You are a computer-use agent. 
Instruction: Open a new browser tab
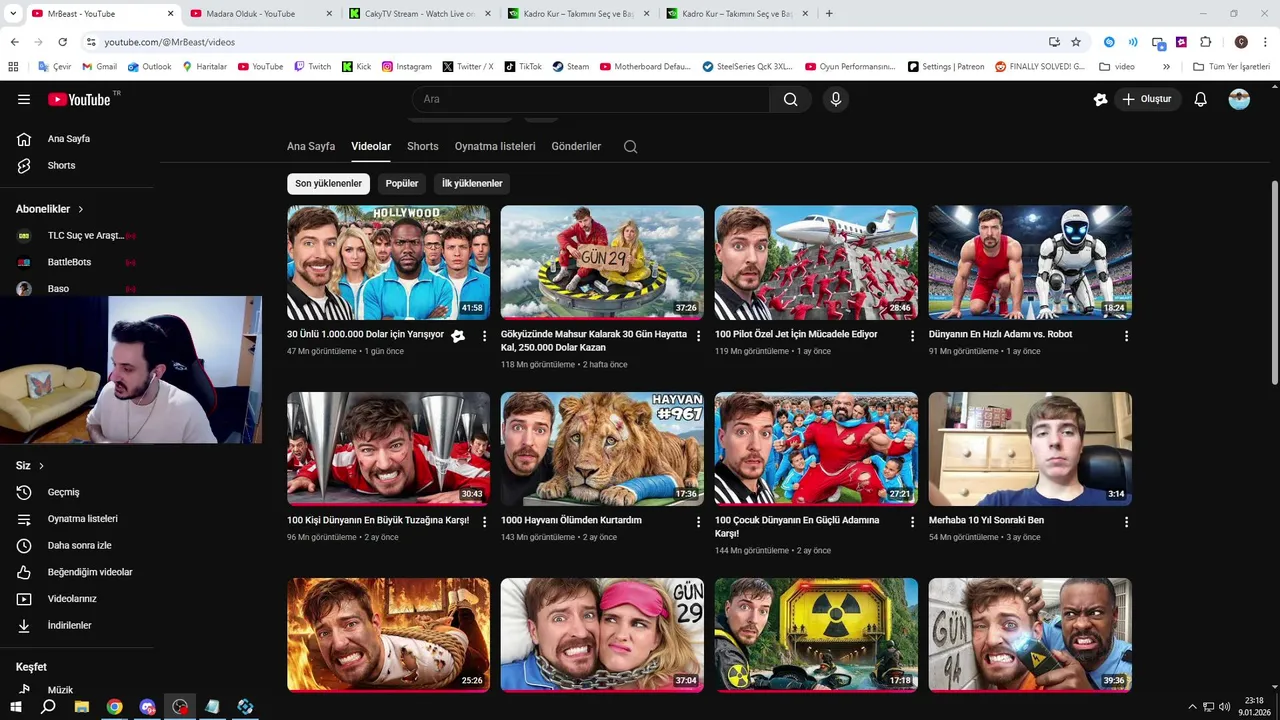(829, 14)
